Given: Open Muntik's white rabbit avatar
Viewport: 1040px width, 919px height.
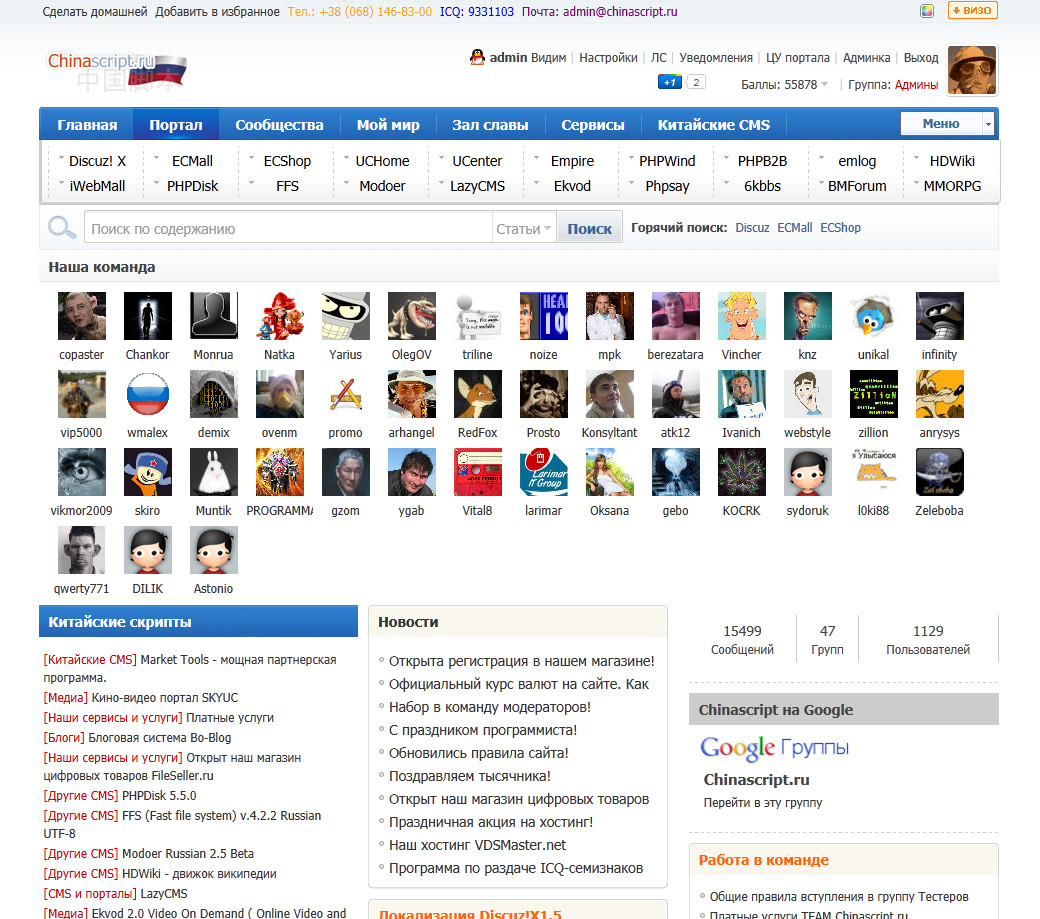Looking at the screenshot, I should [x=214, y=472].
